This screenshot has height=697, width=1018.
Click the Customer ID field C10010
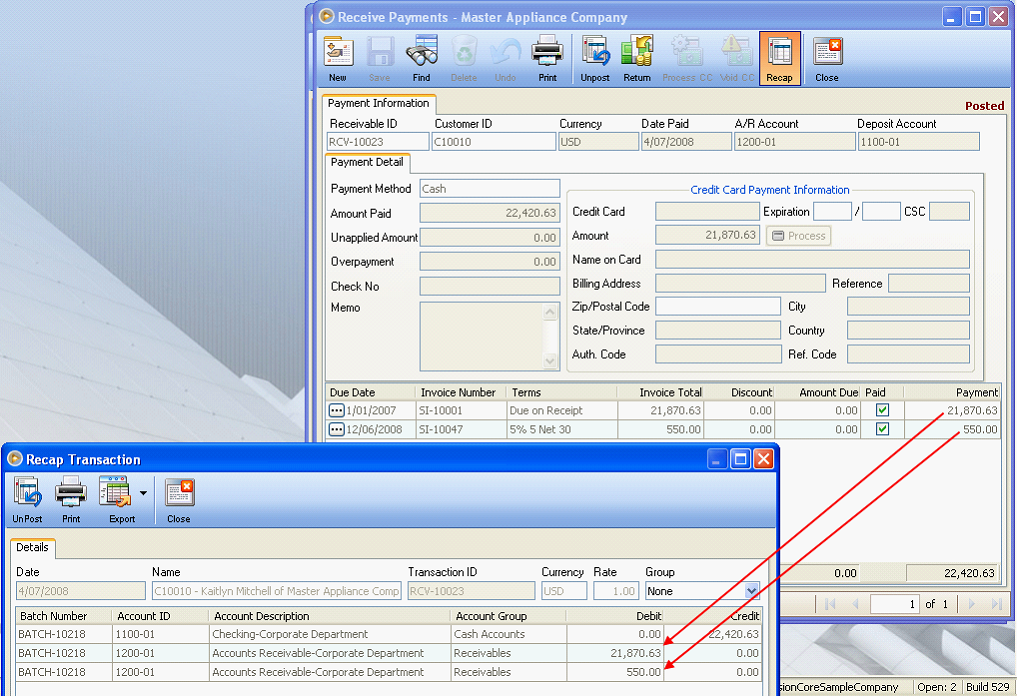tap(493, 141)
